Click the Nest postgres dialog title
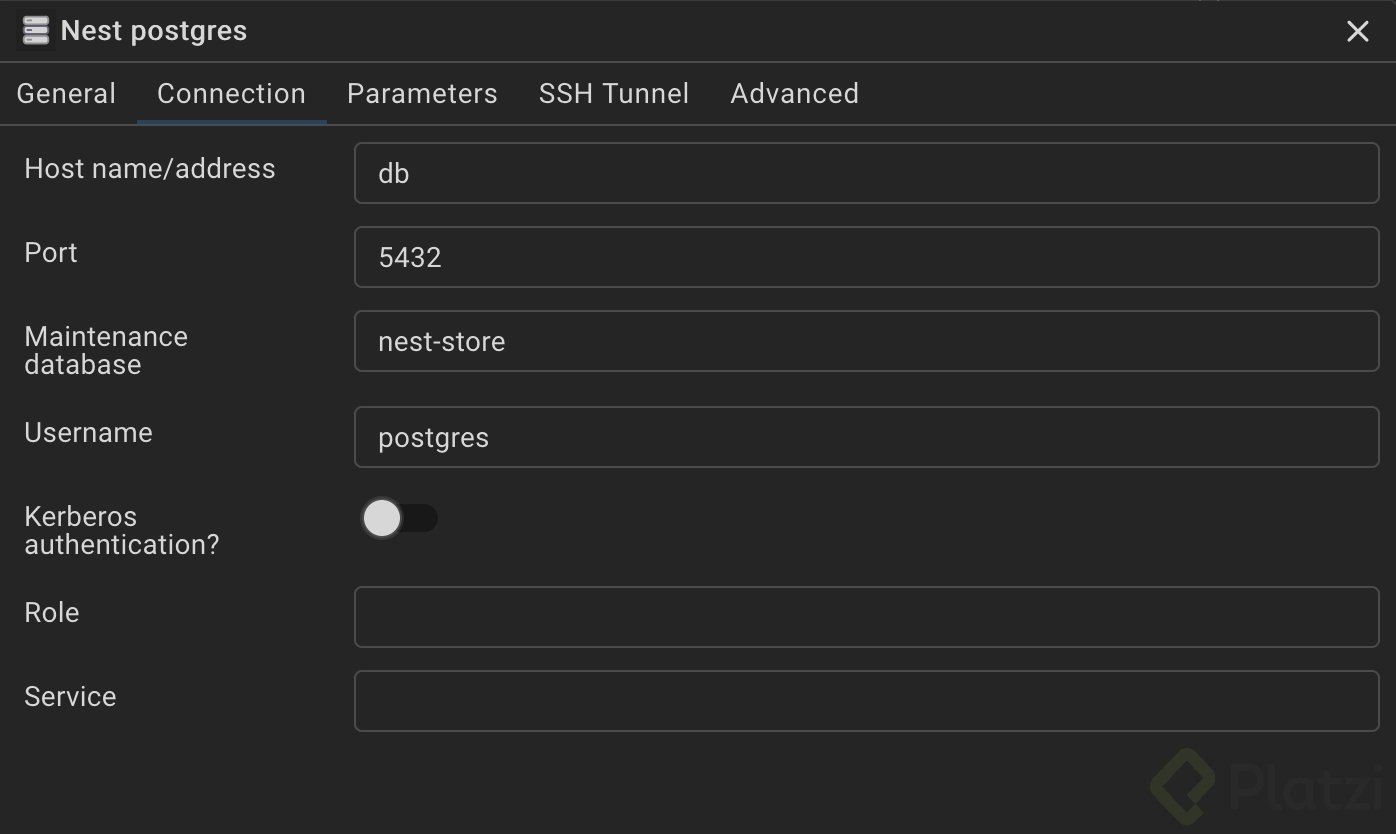1396x834 pixels. (154, 31)
